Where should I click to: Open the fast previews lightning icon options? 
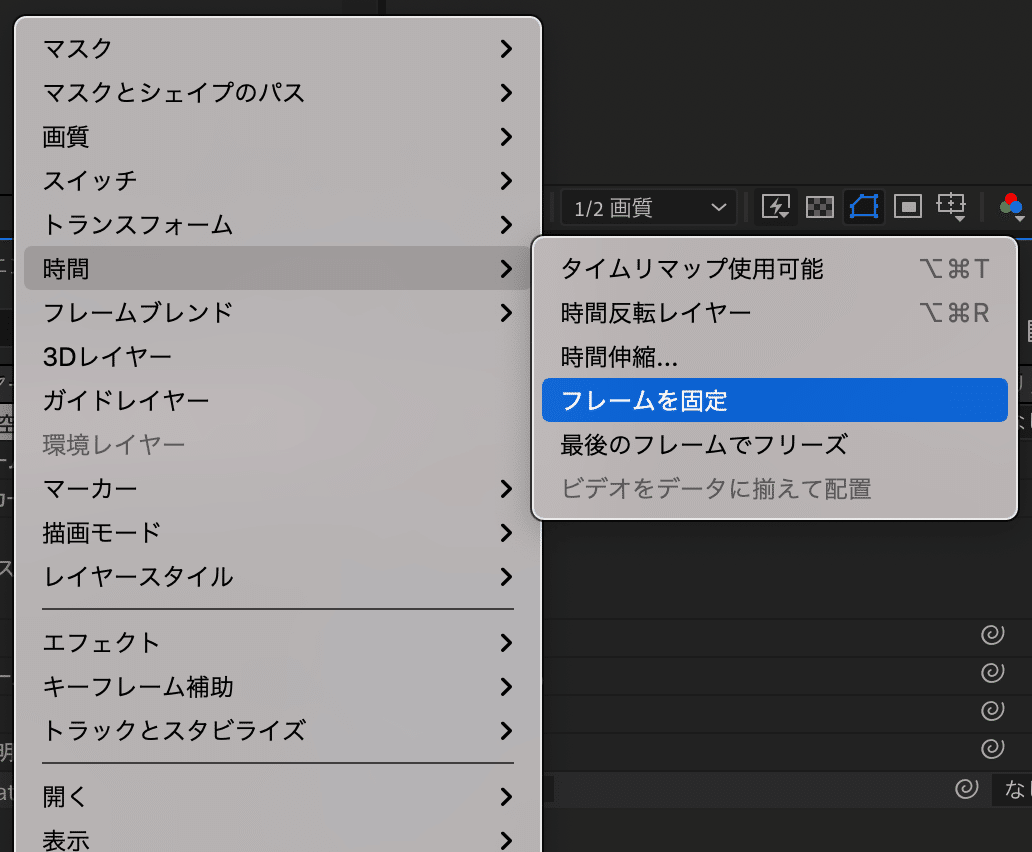click(x=775, y=207)
